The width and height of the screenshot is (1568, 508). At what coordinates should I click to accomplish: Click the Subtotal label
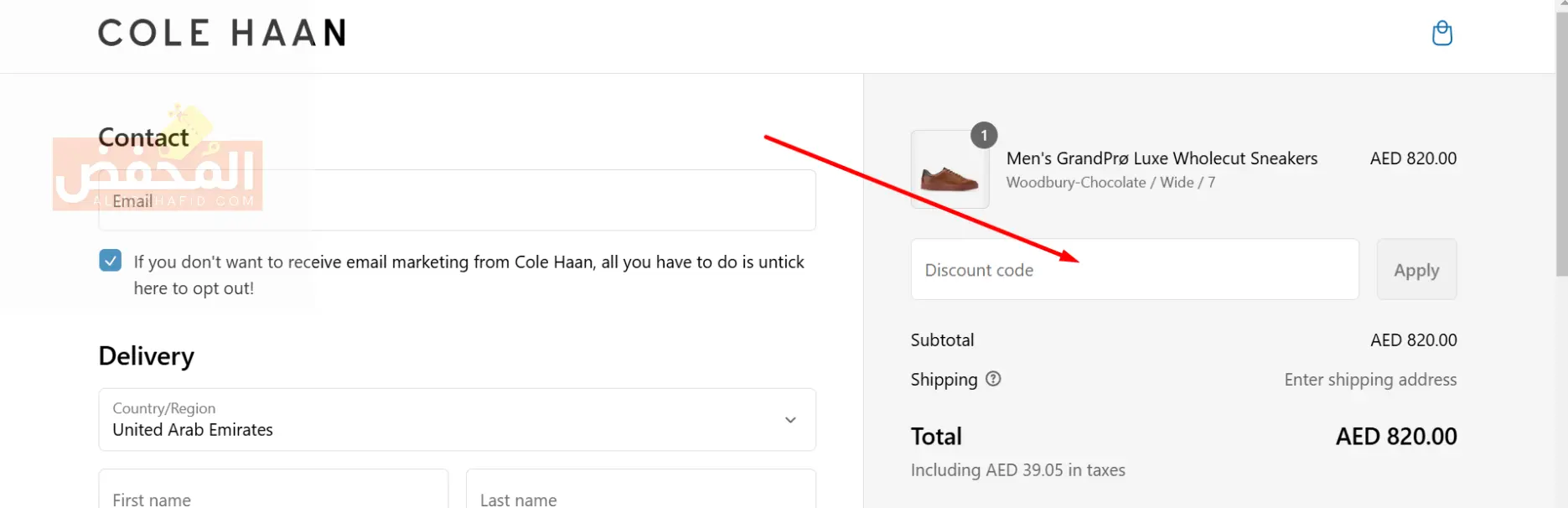click(x=942, y=340)
